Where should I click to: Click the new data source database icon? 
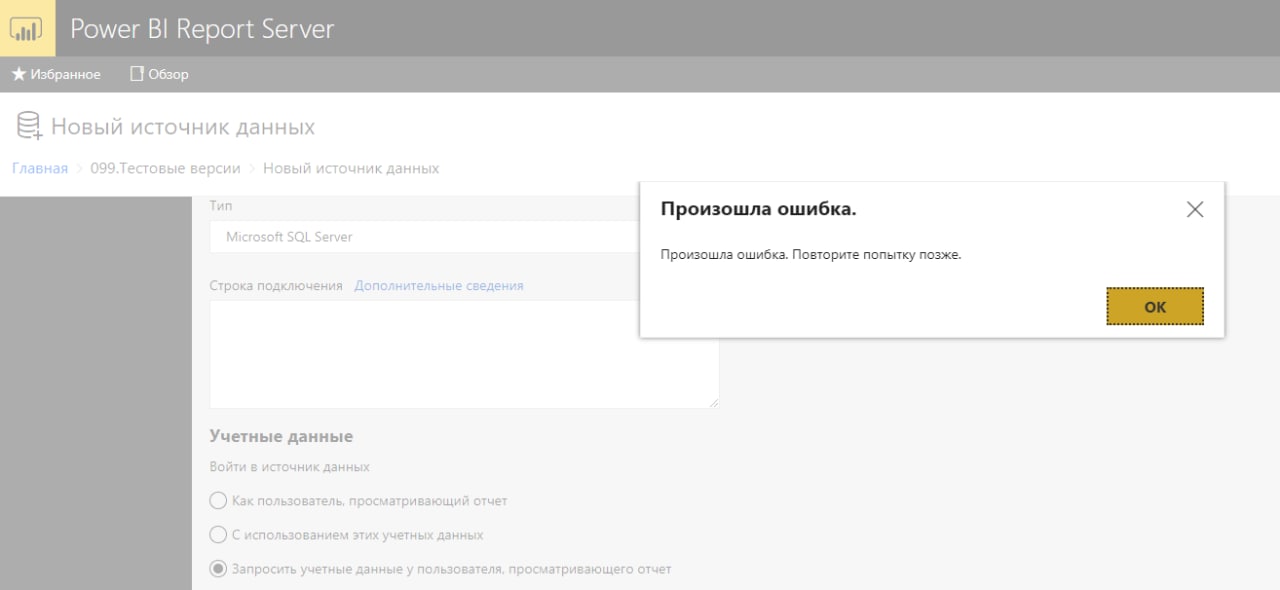point(29,127)
